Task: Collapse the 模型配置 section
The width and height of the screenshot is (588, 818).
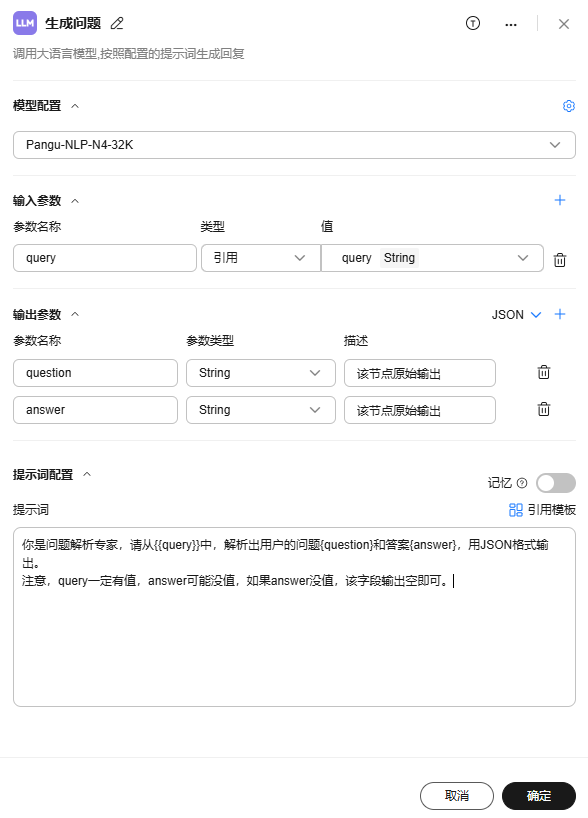Action: (75, 106)
